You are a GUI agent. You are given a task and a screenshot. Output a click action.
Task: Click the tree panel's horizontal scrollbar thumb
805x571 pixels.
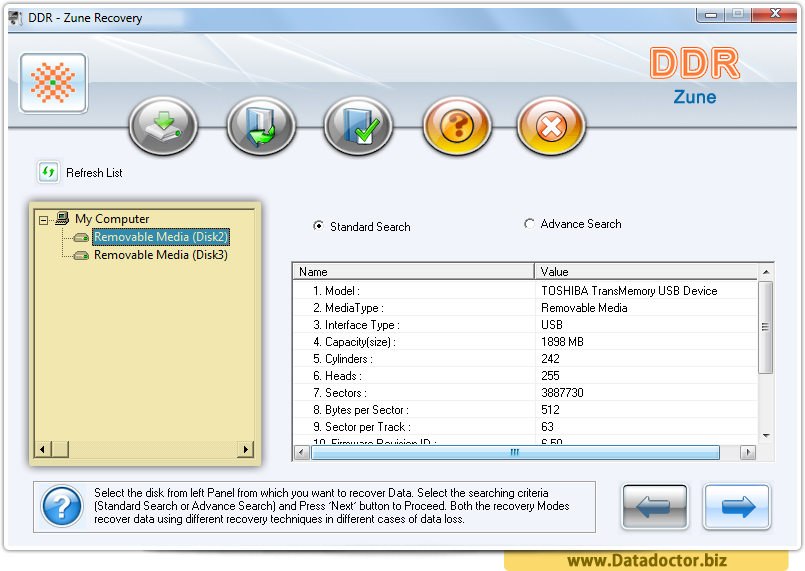(60, 449)
